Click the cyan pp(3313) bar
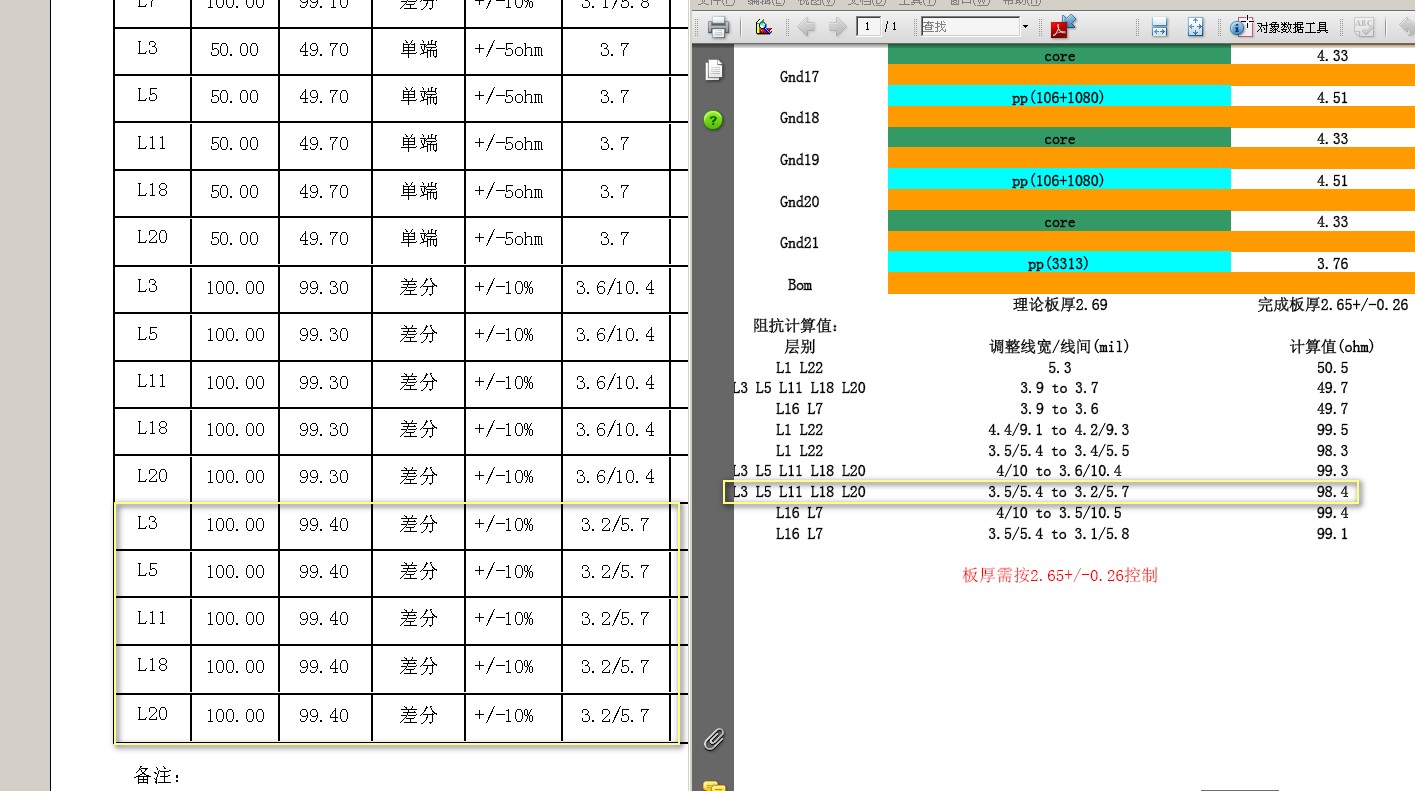 (1059, 263)
